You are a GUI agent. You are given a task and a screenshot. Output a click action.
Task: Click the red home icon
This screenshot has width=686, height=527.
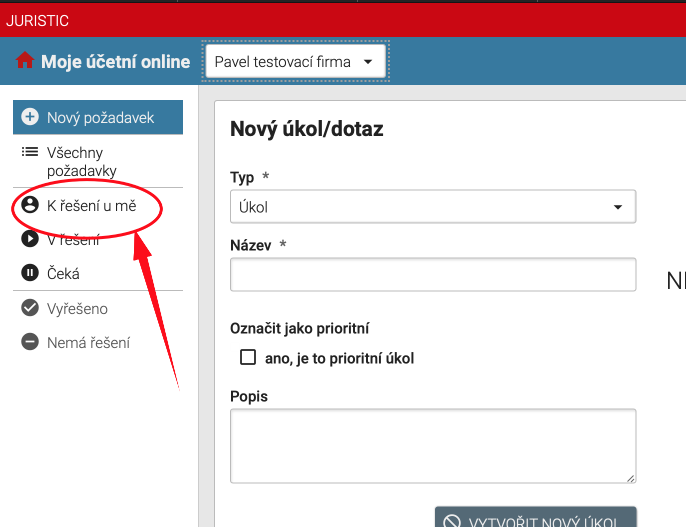(26, 62)
